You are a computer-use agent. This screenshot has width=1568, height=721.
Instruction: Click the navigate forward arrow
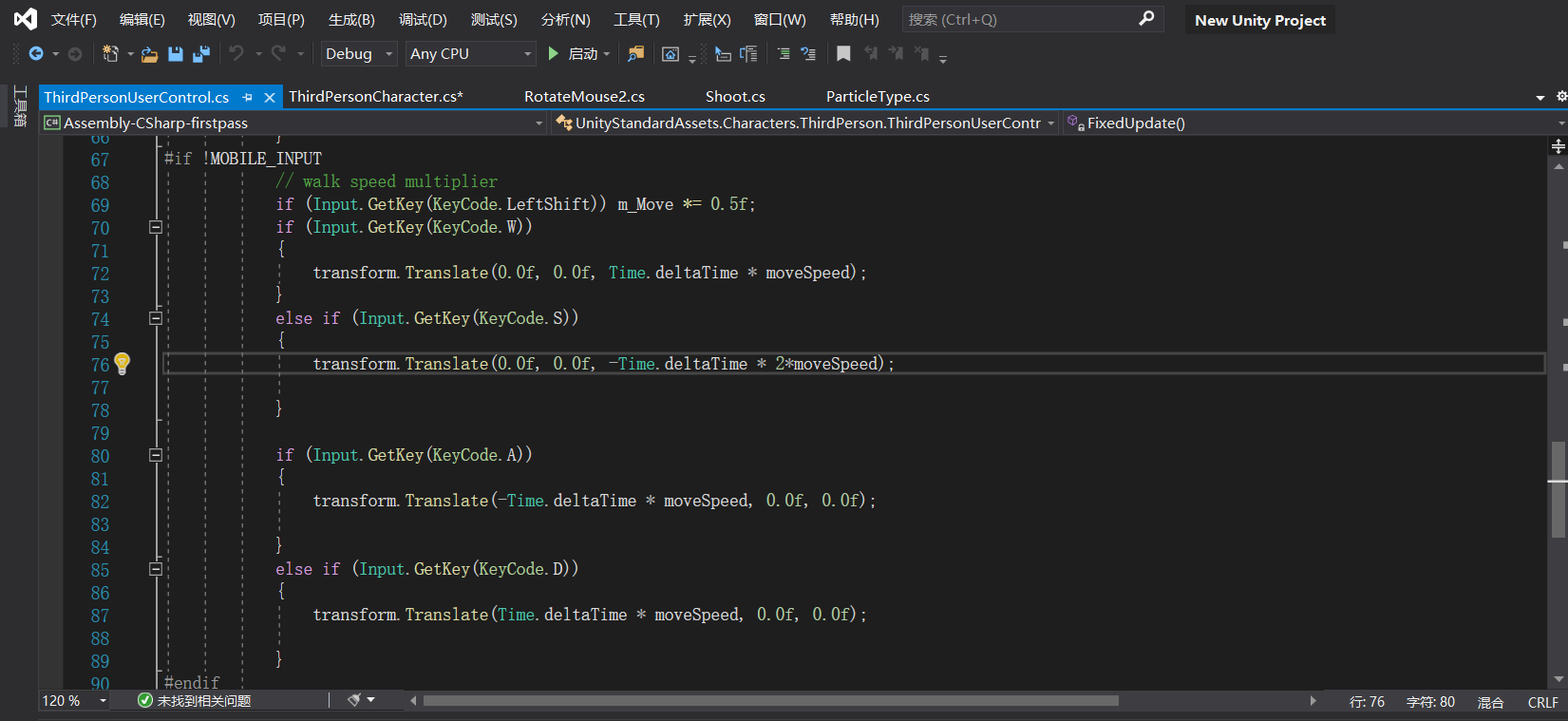click(75, 54)
